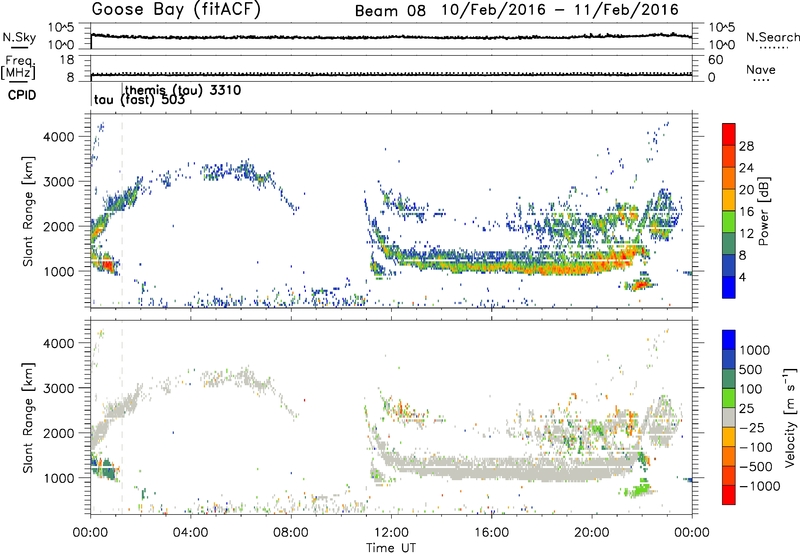Click the gray Velocity color bar segment between 25 and -25
The height and width of the screenshot is (554, 800).
729,417
